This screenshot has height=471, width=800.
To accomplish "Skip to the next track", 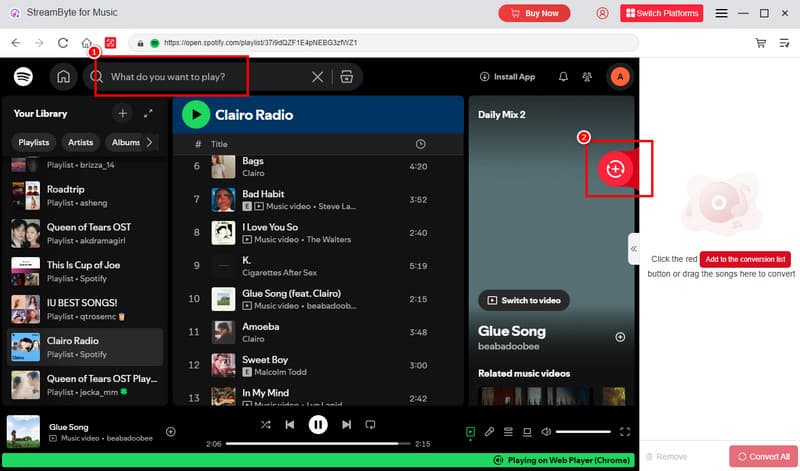I will (x=346, y=425).
